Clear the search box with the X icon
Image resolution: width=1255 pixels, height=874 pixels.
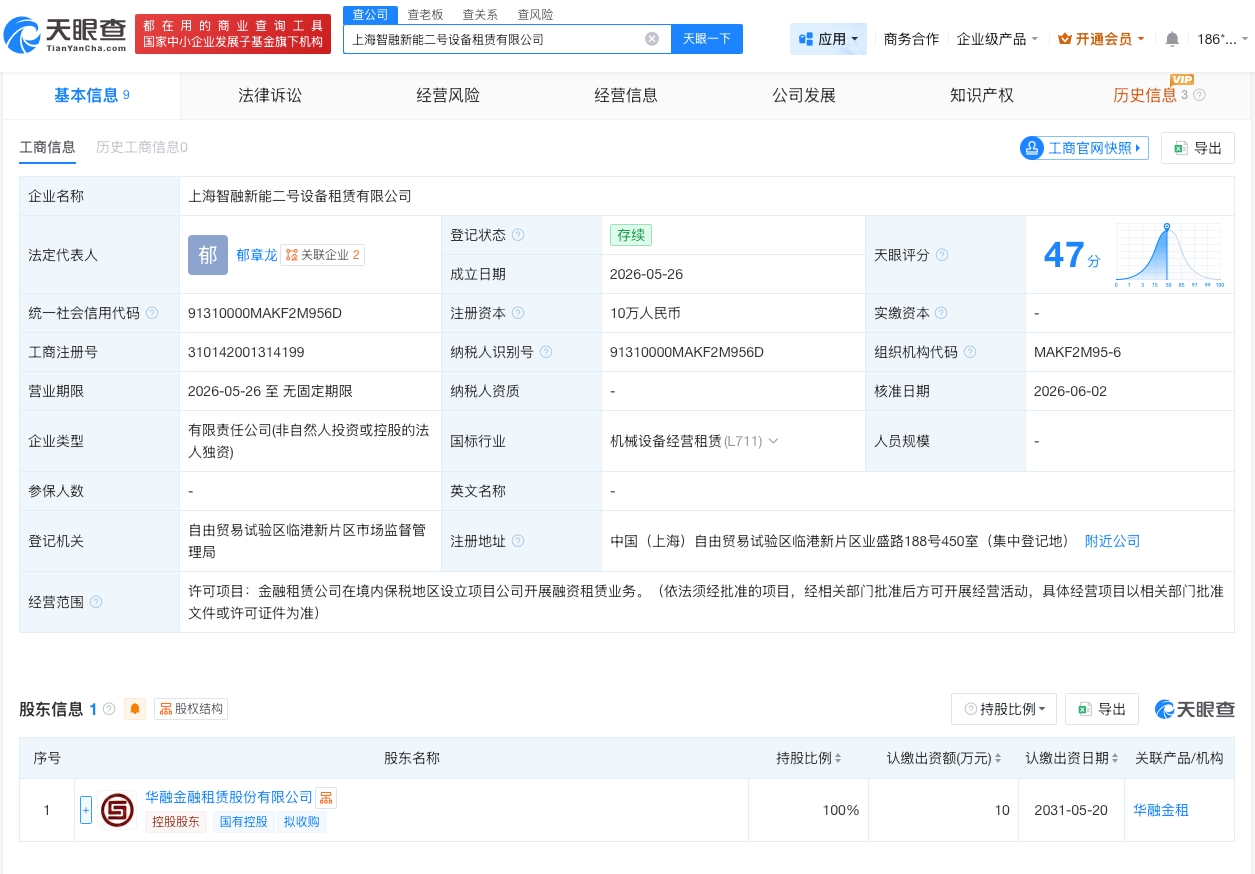tap(652, 39)
